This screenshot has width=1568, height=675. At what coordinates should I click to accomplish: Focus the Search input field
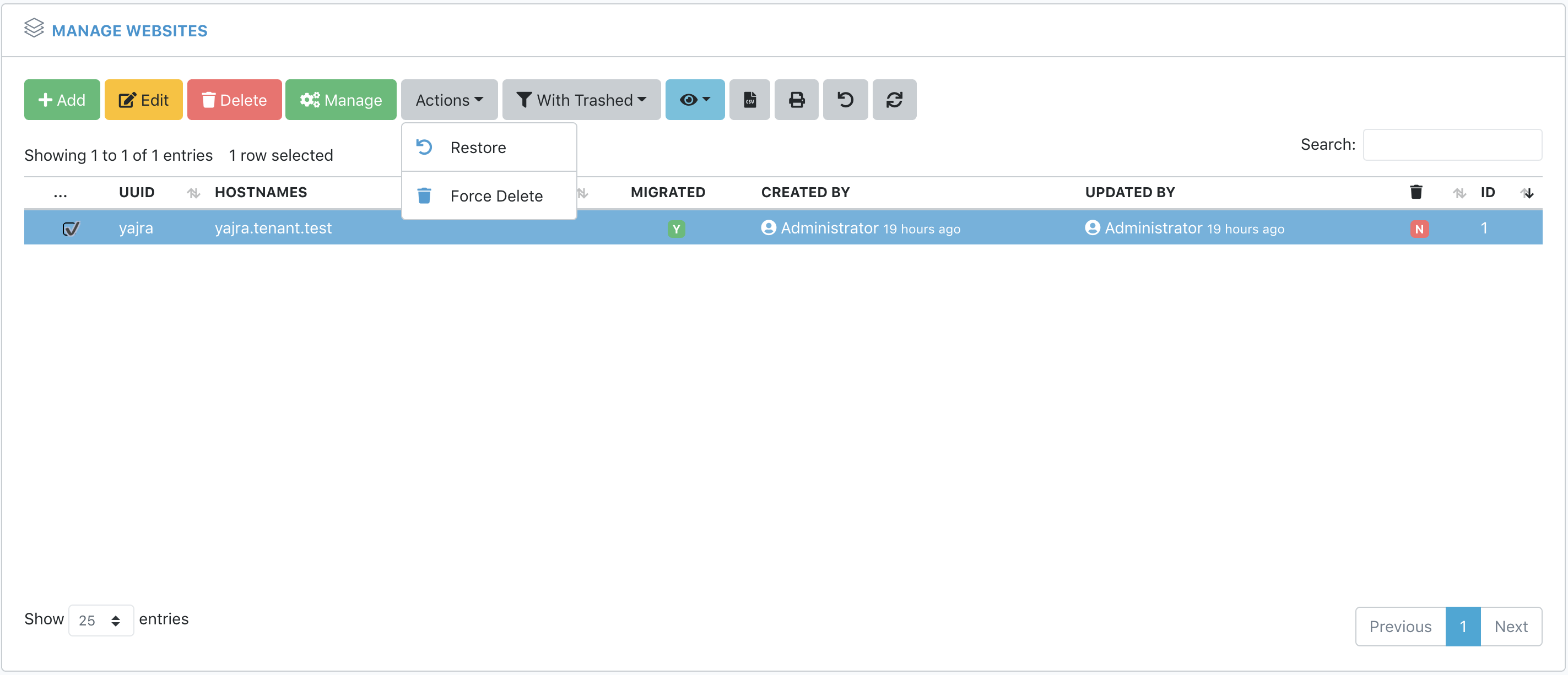tap(1452, 145)
